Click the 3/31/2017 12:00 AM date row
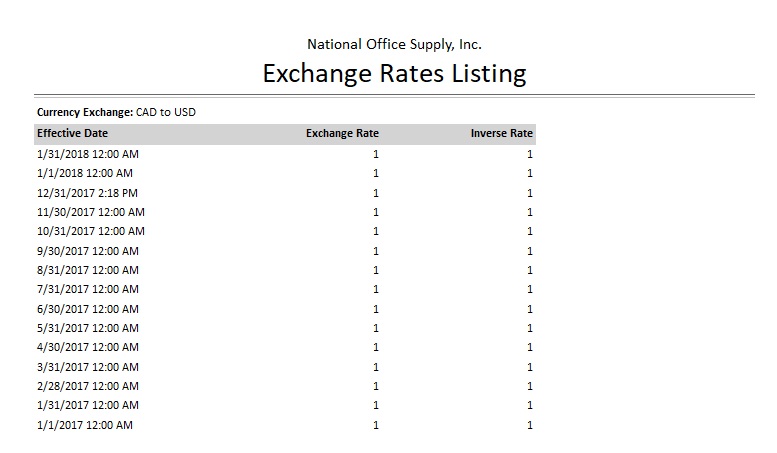 [x=87, y=367]
